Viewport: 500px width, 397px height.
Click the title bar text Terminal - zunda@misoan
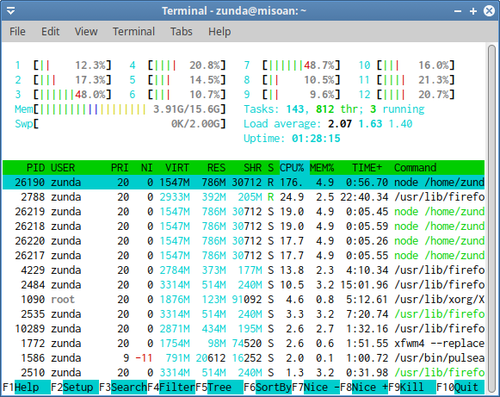[x=234, y=11]
